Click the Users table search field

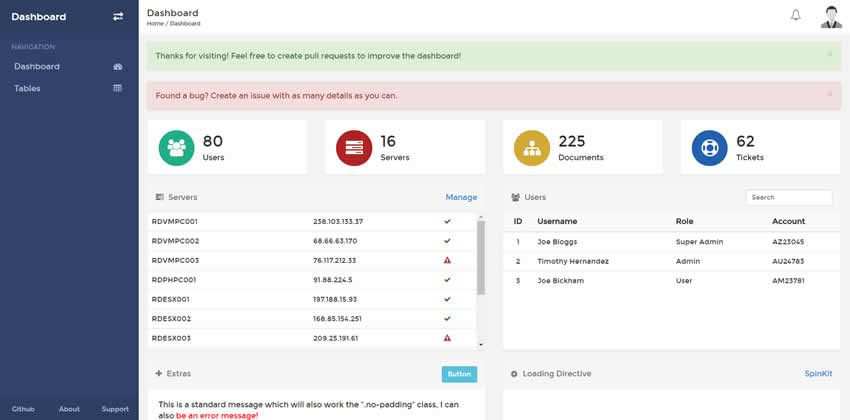click(x=788, y=197)
